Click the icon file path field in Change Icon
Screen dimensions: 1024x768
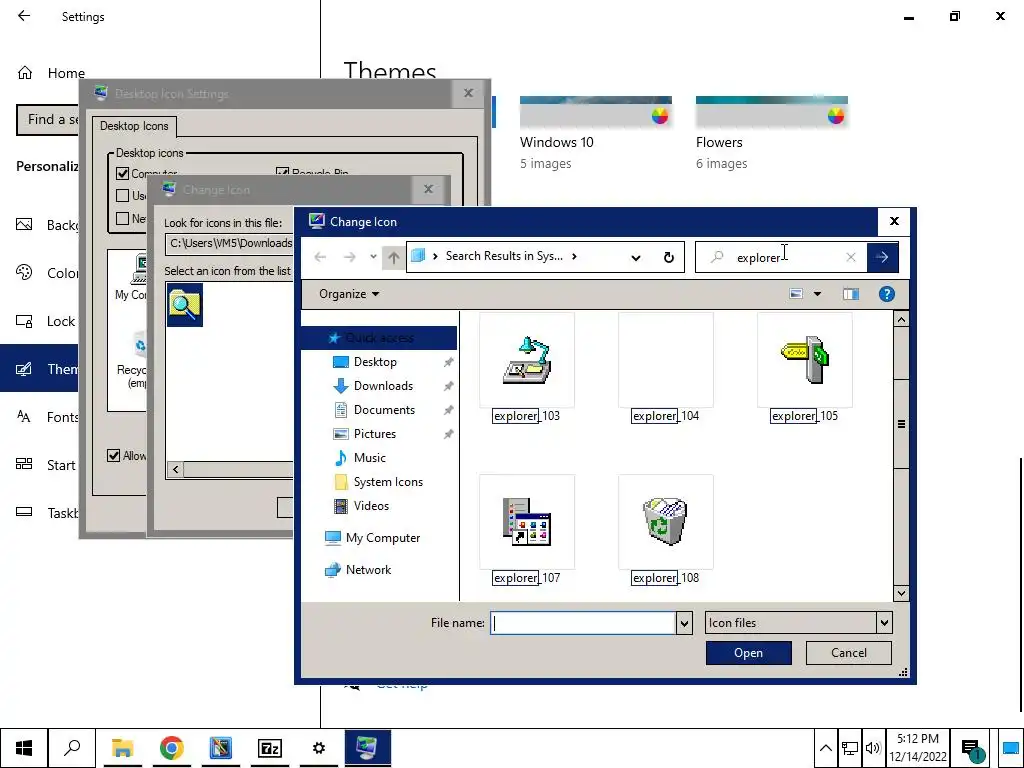pyautogui.click(x=229, y=243)
